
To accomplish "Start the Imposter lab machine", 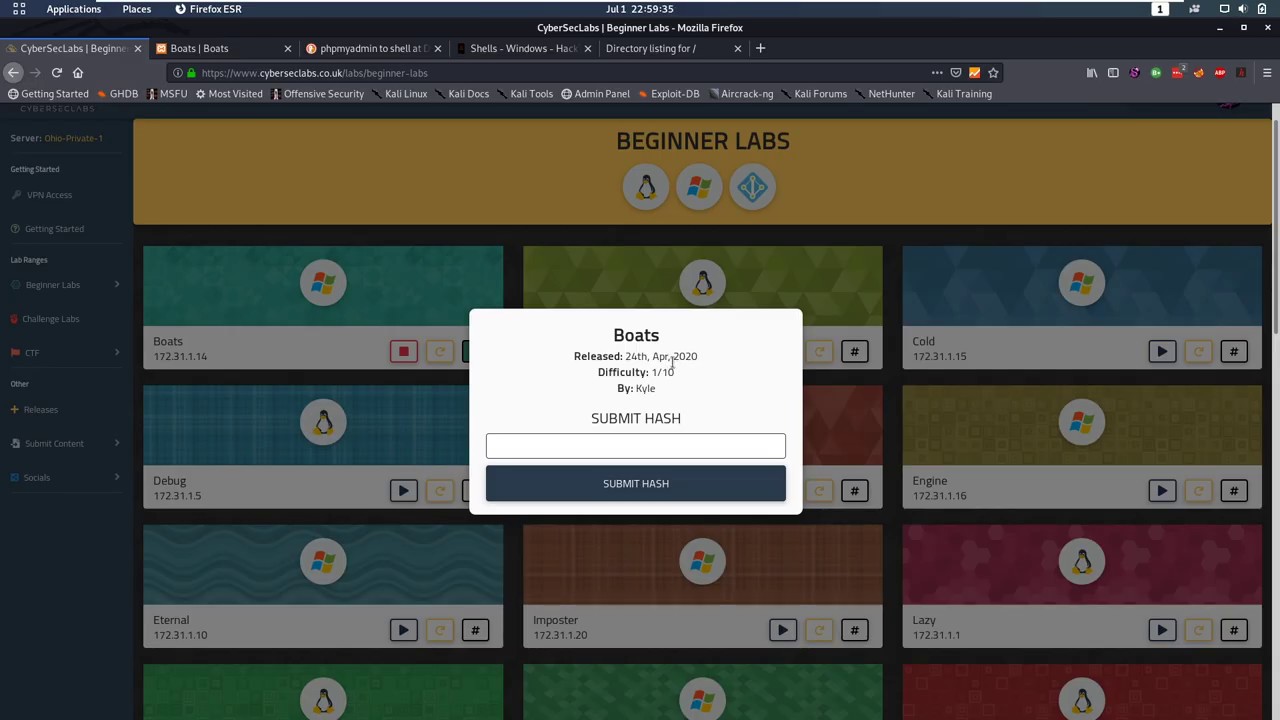I will pyautogui.click(x=783, y=630).
